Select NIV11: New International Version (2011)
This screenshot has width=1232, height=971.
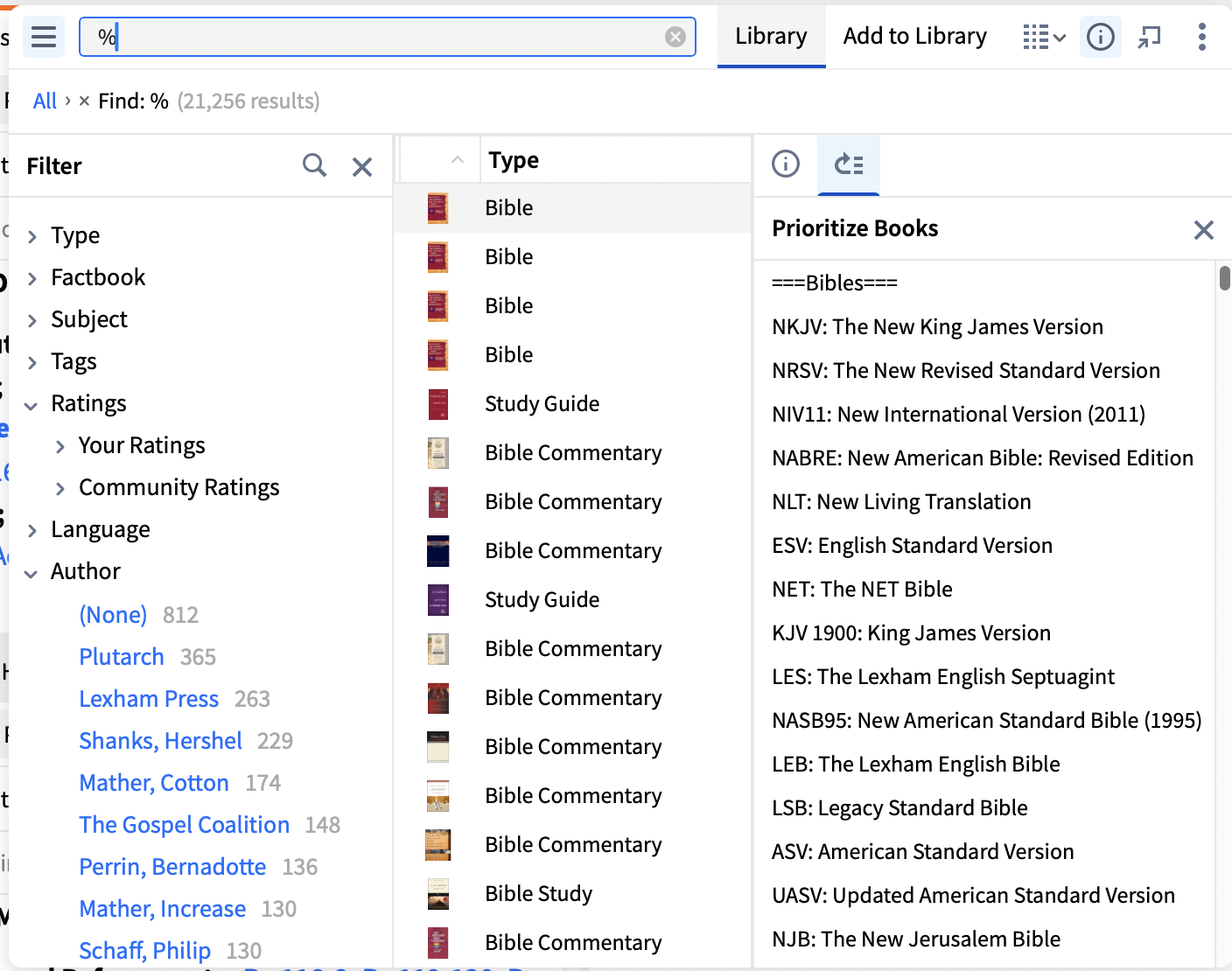[x=958, y=415]
